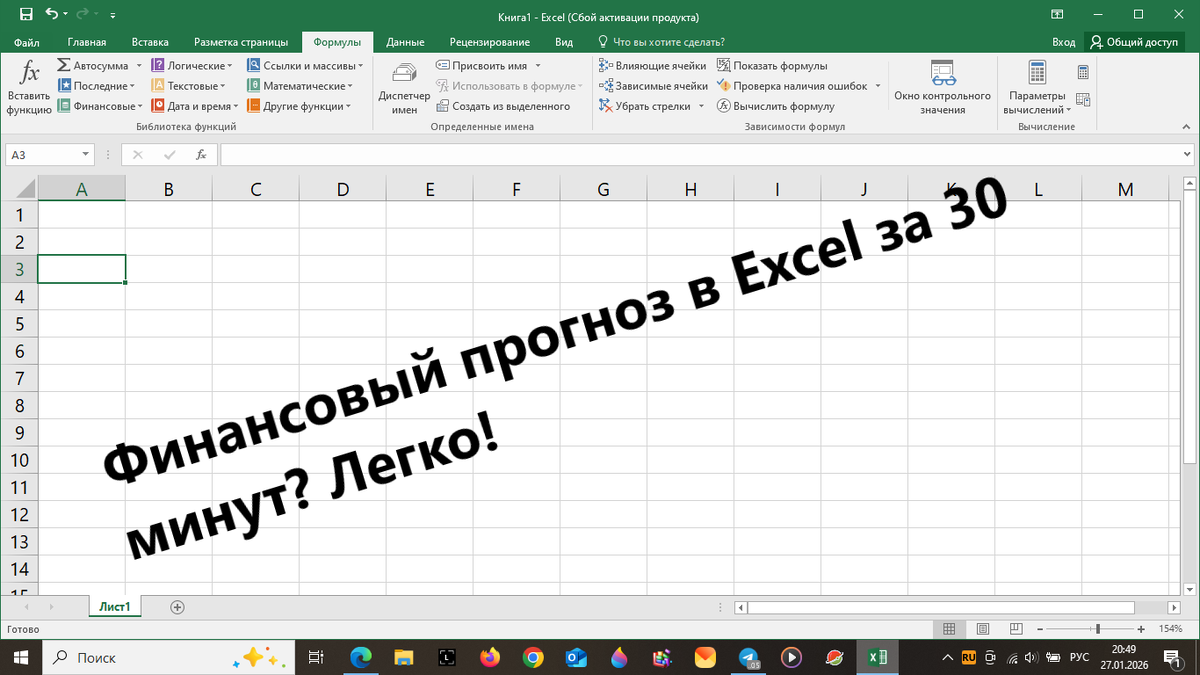Click the calculate sheet icon
This screenshot has height=675, width=1200.
1083,99
